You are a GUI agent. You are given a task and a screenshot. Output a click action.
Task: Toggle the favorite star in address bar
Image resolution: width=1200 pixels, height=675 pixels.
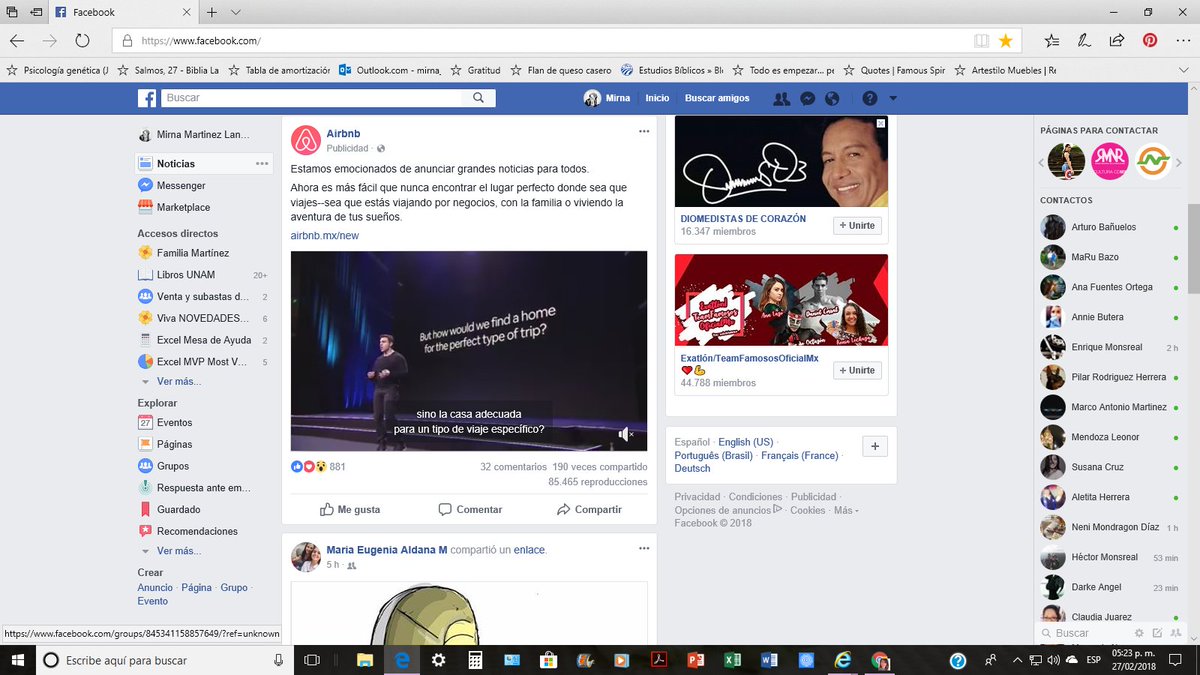tap(1005, 41)
